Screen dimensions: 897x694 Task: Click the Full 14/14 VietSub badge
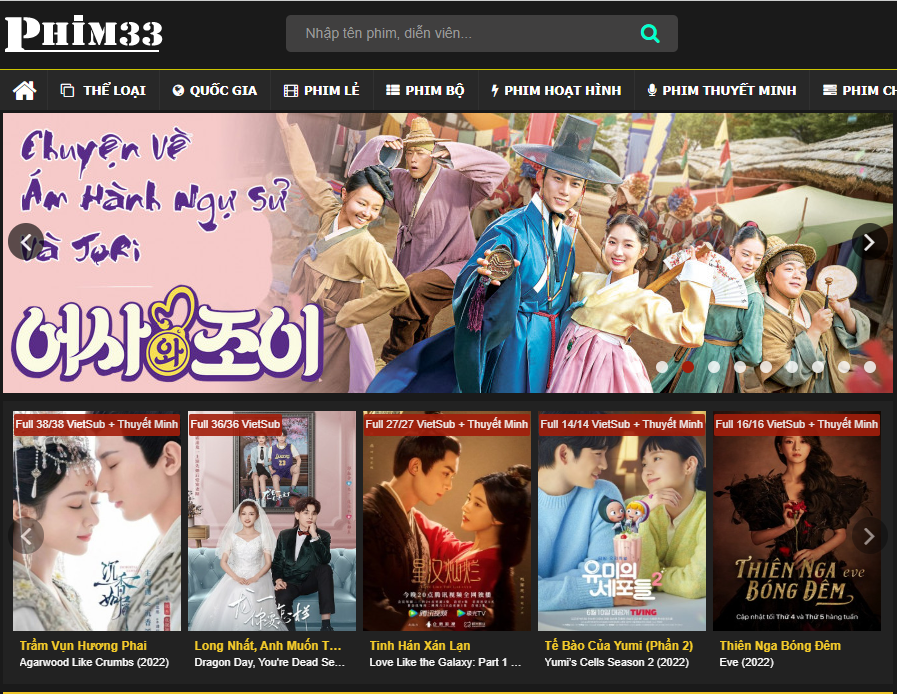[x=622, y=424]
